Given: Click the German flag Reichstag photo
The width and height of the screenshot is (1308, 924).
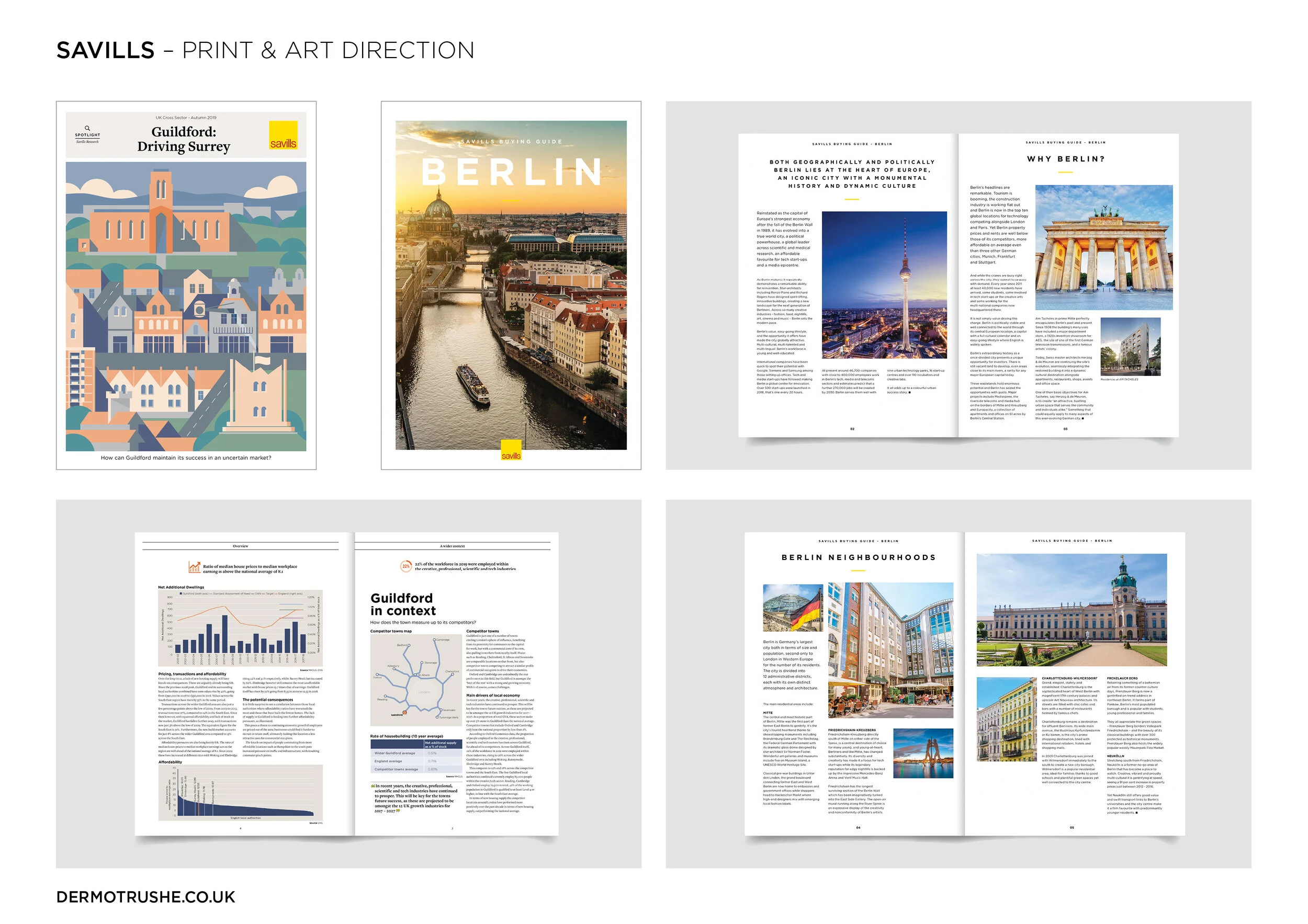Looking at the screenshot, I should coord(793,608).
